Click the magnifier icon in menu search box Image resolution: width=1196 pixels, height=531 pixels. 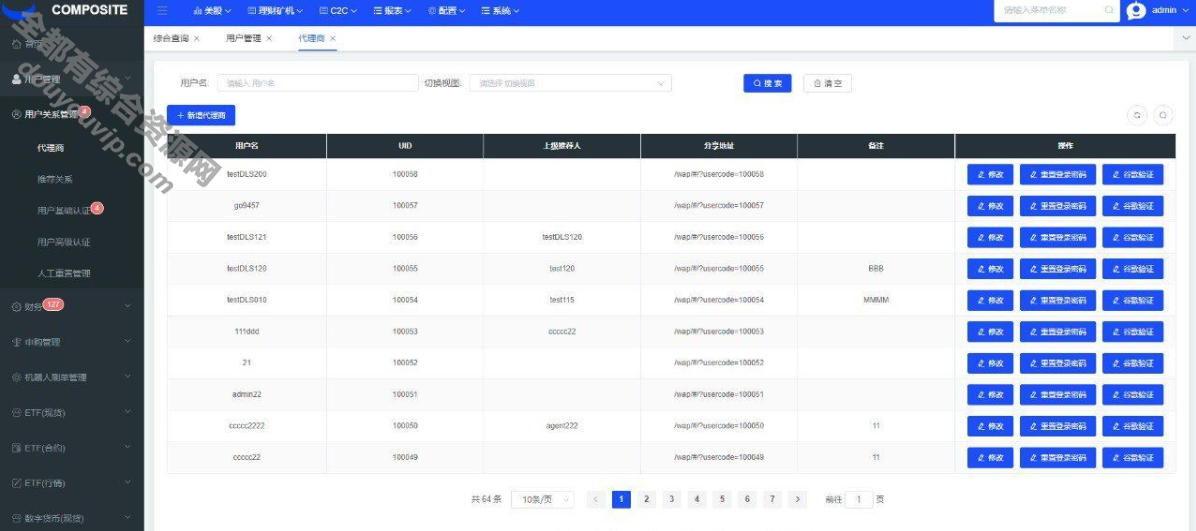(1109, 11)
